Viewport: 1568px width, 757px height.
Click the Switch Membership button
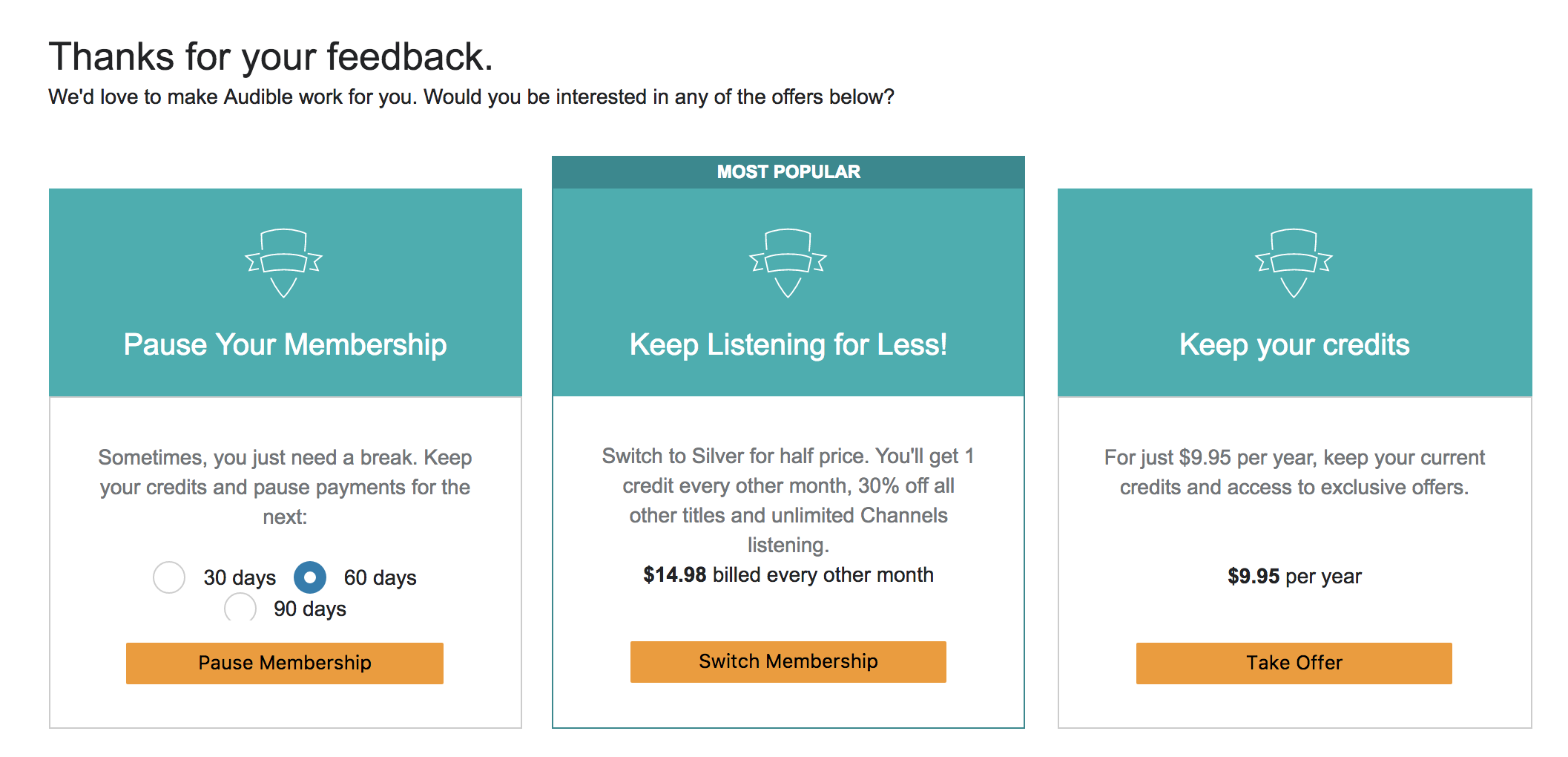[x=788, y=661]
